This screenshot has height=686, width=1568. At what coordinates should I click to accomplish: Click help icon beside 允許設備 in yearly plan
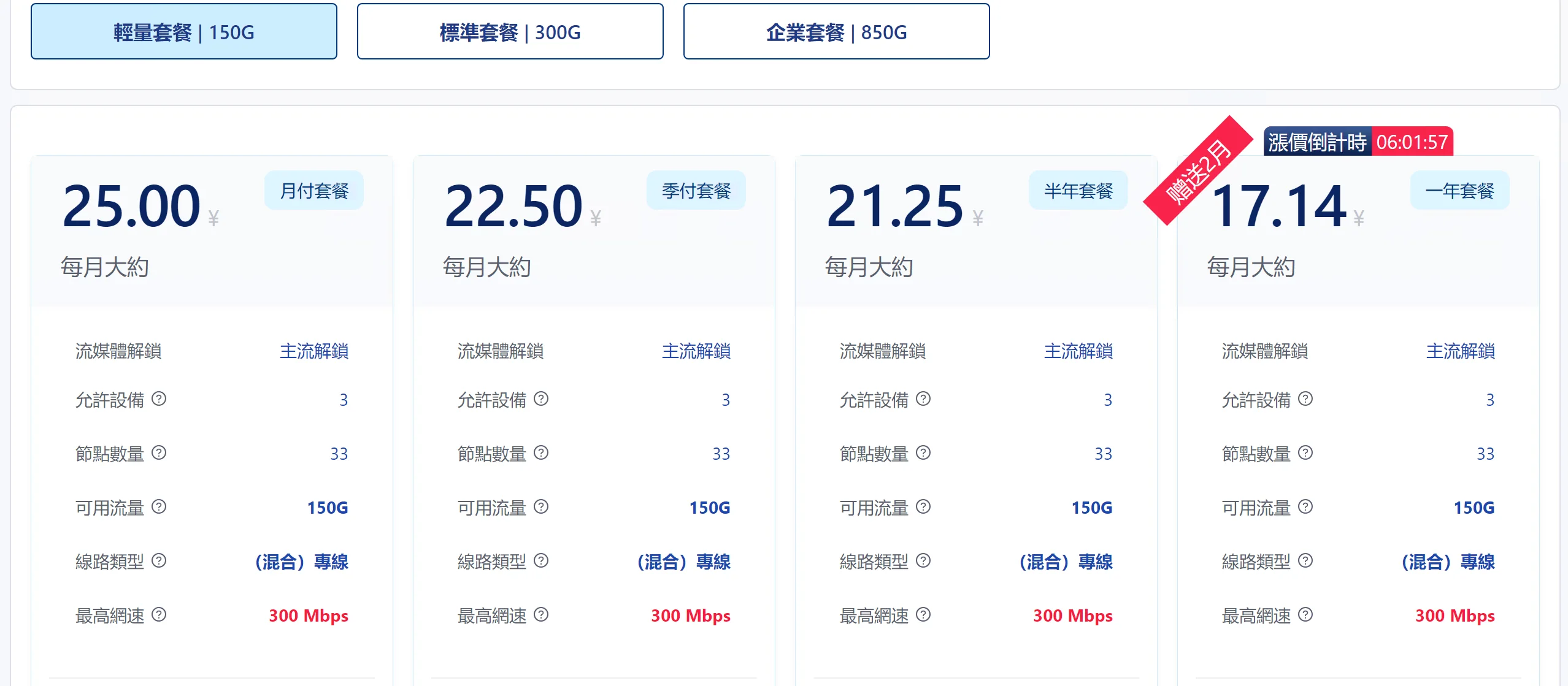tap(1305, 399)
